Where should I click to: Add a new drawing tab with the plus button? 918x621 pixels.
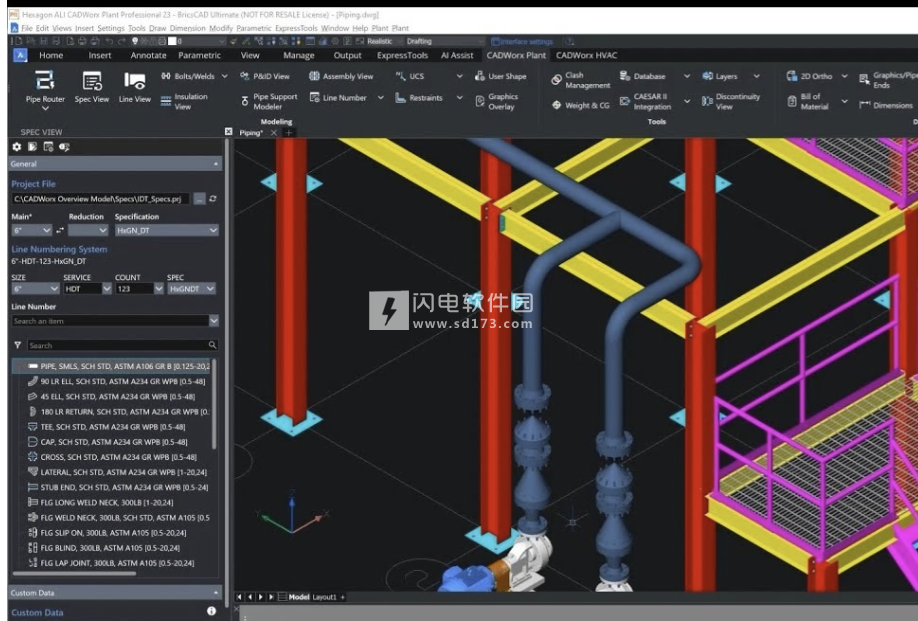(x=289, y=133)
